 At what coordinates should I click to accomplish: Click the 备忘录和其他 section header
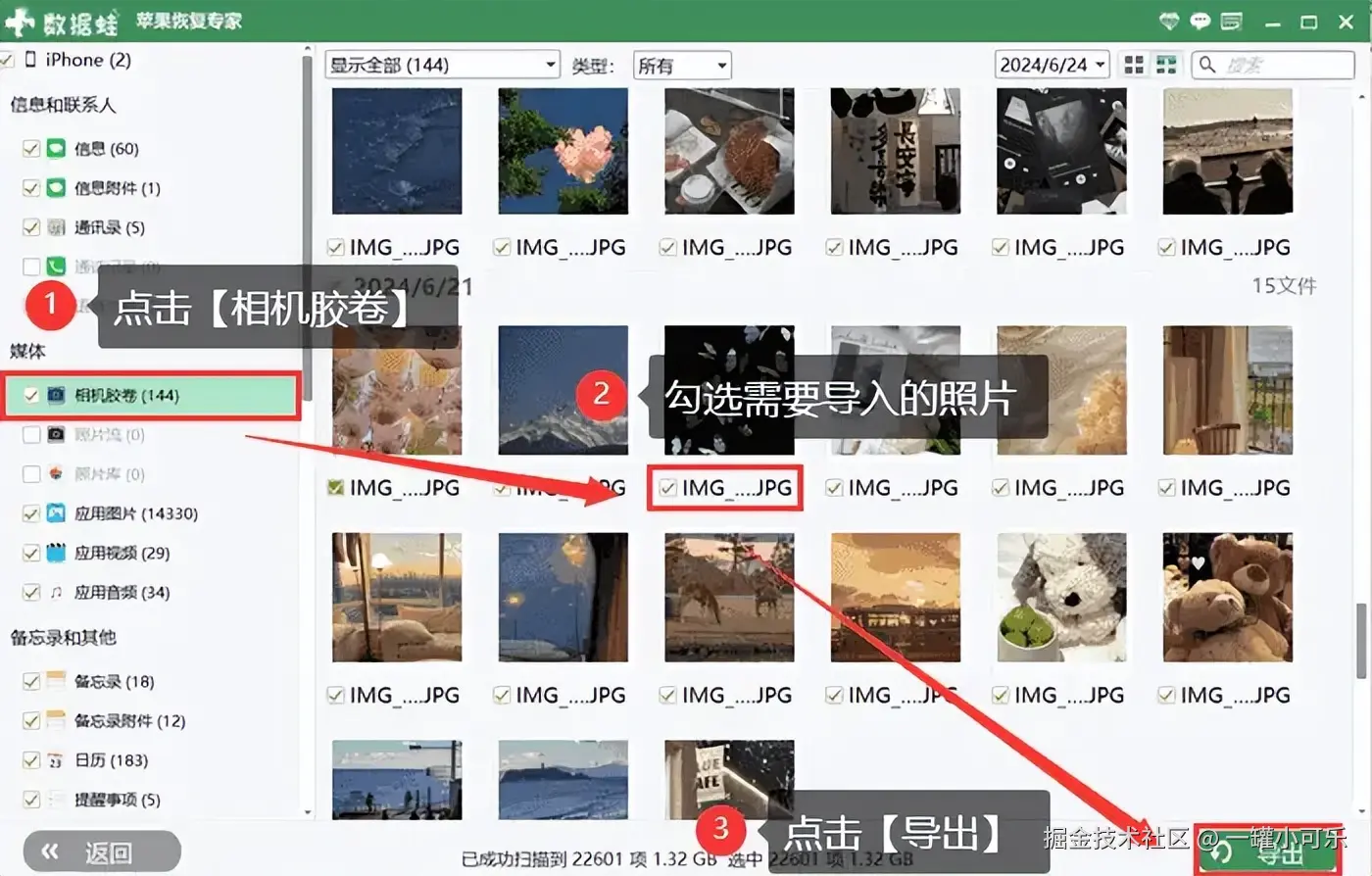point(63,638)
